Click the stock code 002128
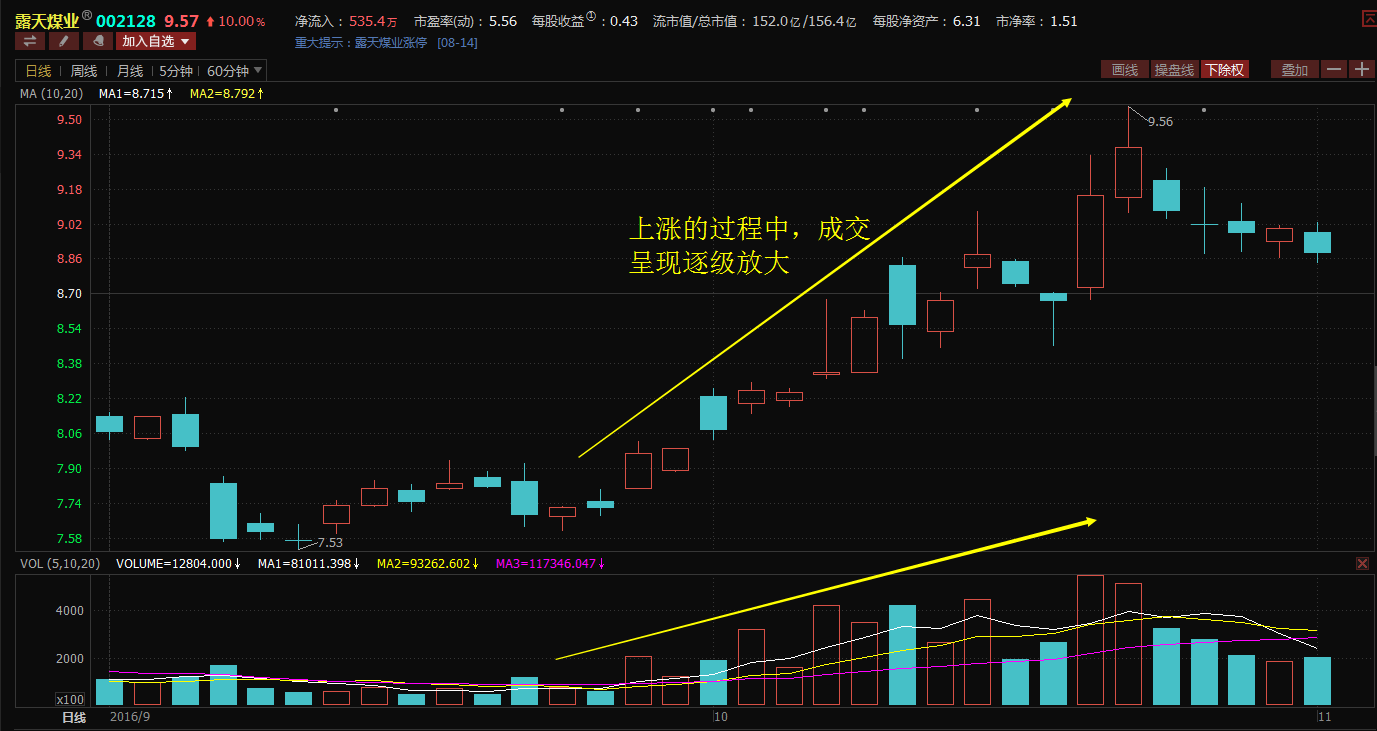The width and height of the screenshot is (1377, 731). pos(126,21)
